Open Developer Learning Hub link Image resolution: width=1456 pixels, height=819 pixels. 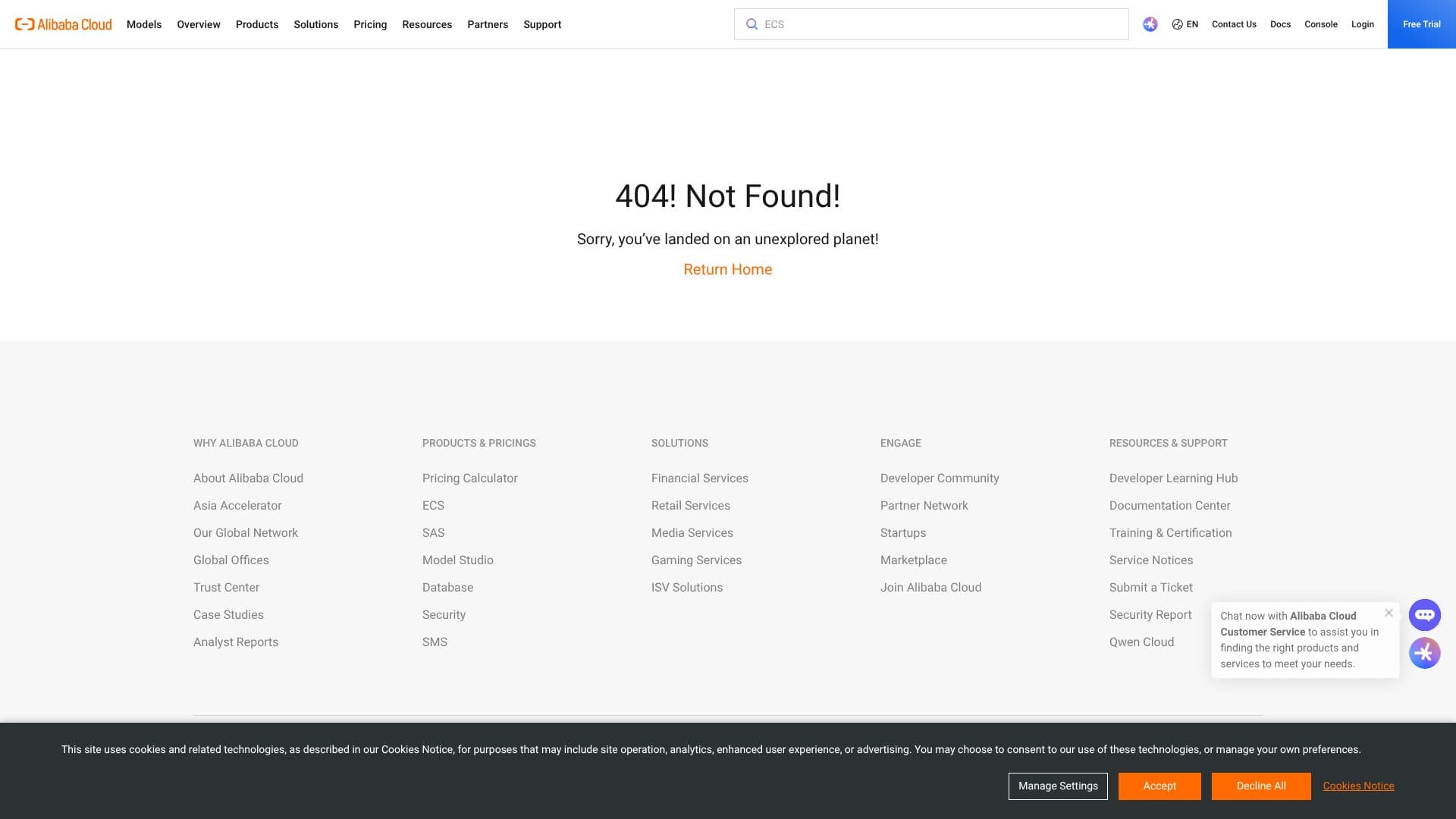(x=1173, y=479)
